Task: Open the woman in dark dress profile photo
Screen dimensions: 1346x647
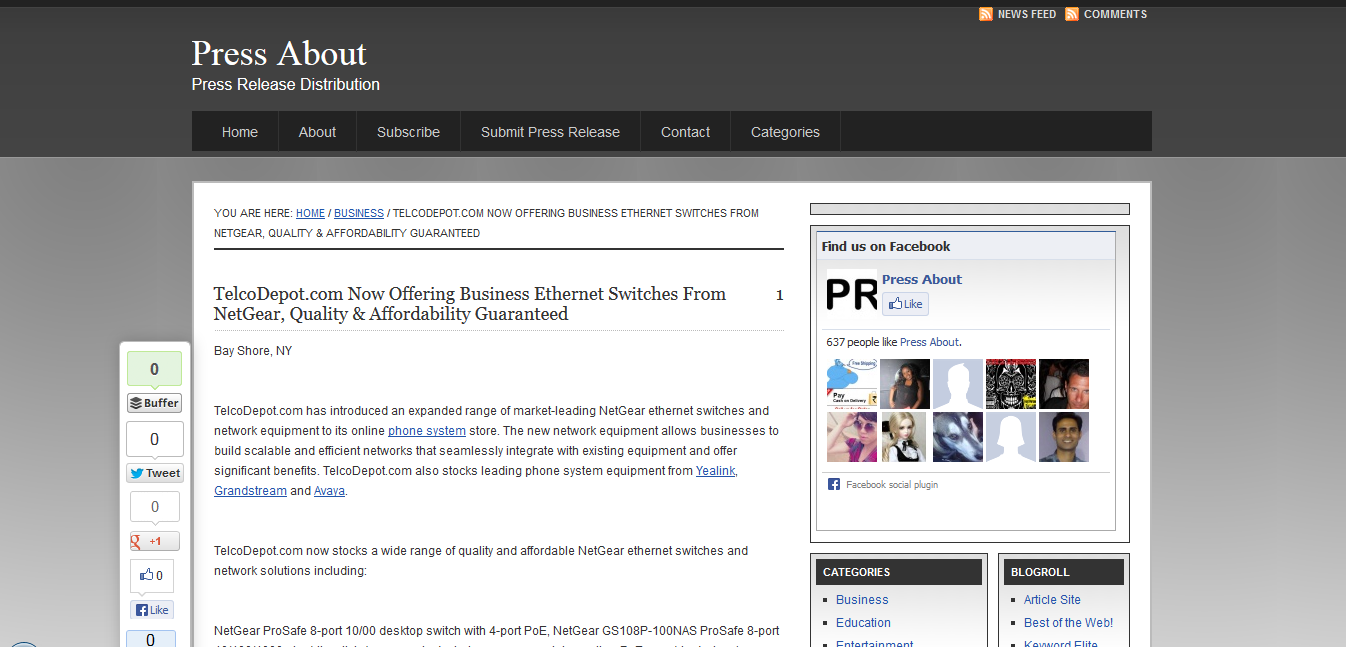Action: pyautogui.click(x=905, y=384)
